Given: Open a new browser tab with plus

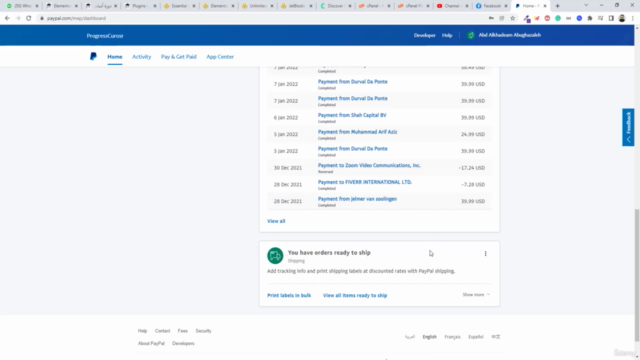Looking at the screenshot, I should pos(558,6).
